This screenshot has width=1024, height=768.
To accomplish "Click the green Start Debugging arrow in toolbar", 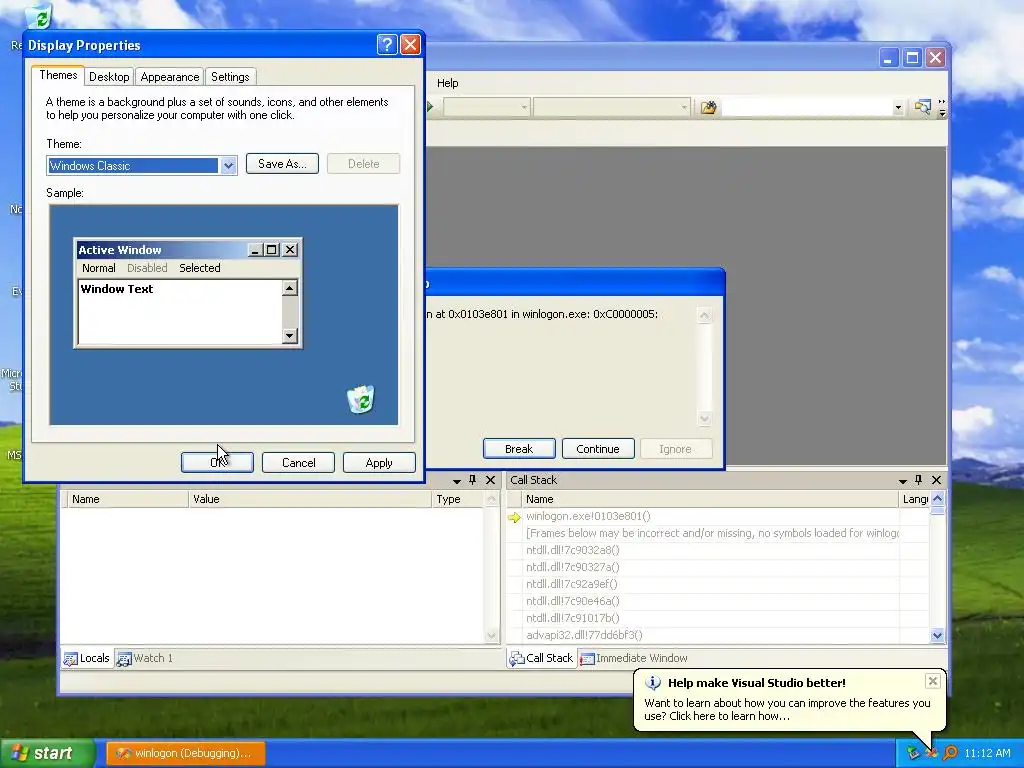I will point(430,106).
